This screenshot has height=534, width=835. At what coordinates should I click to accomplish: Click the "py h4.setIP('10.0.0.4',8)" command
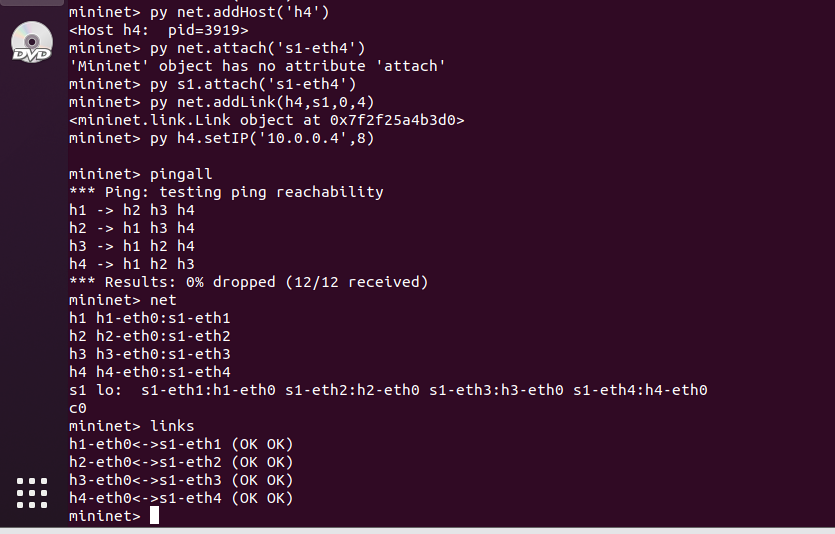[x=262, y=138]
